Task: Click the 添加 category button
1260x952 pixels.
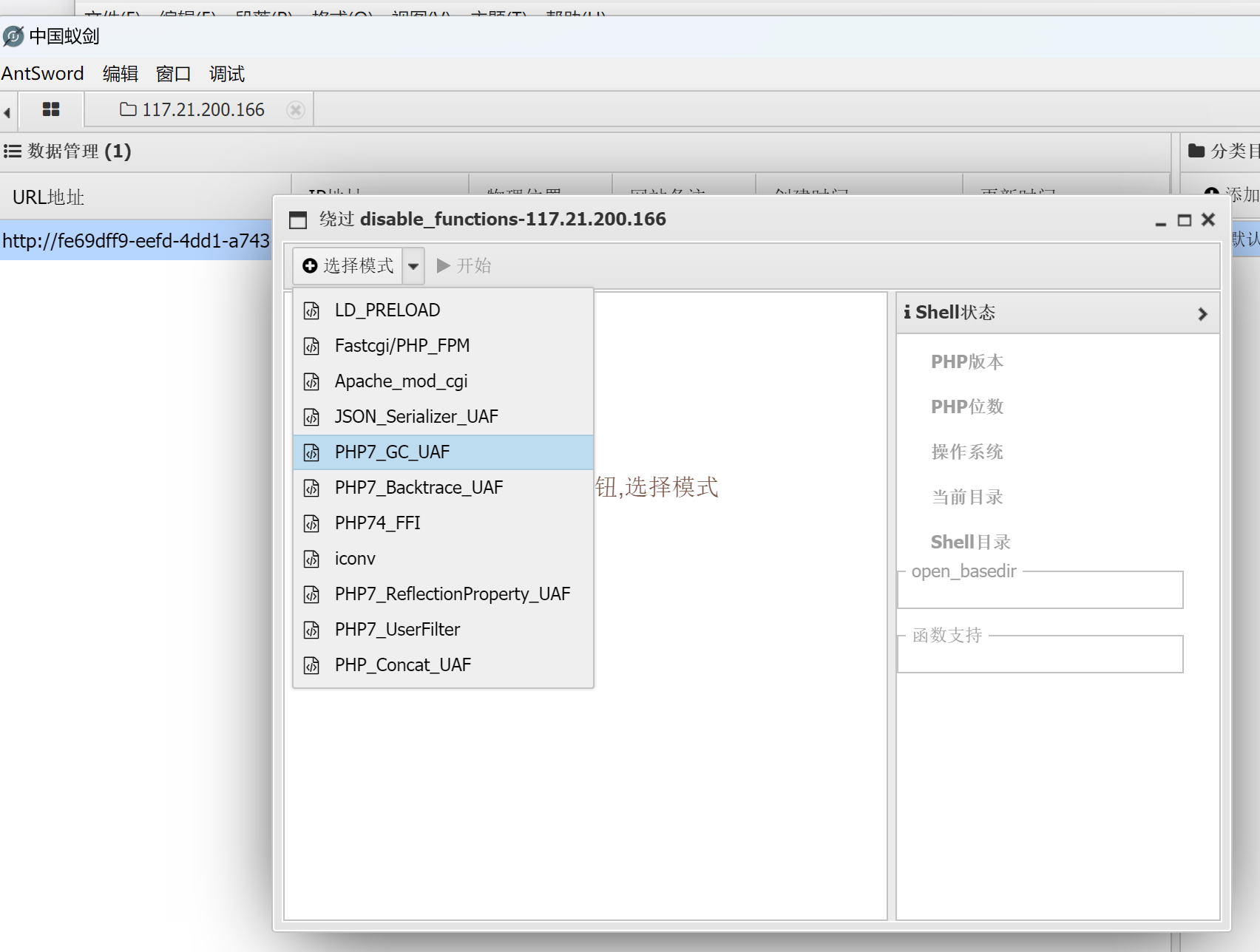Action: pyautogui.click(x=1230, y=194)
